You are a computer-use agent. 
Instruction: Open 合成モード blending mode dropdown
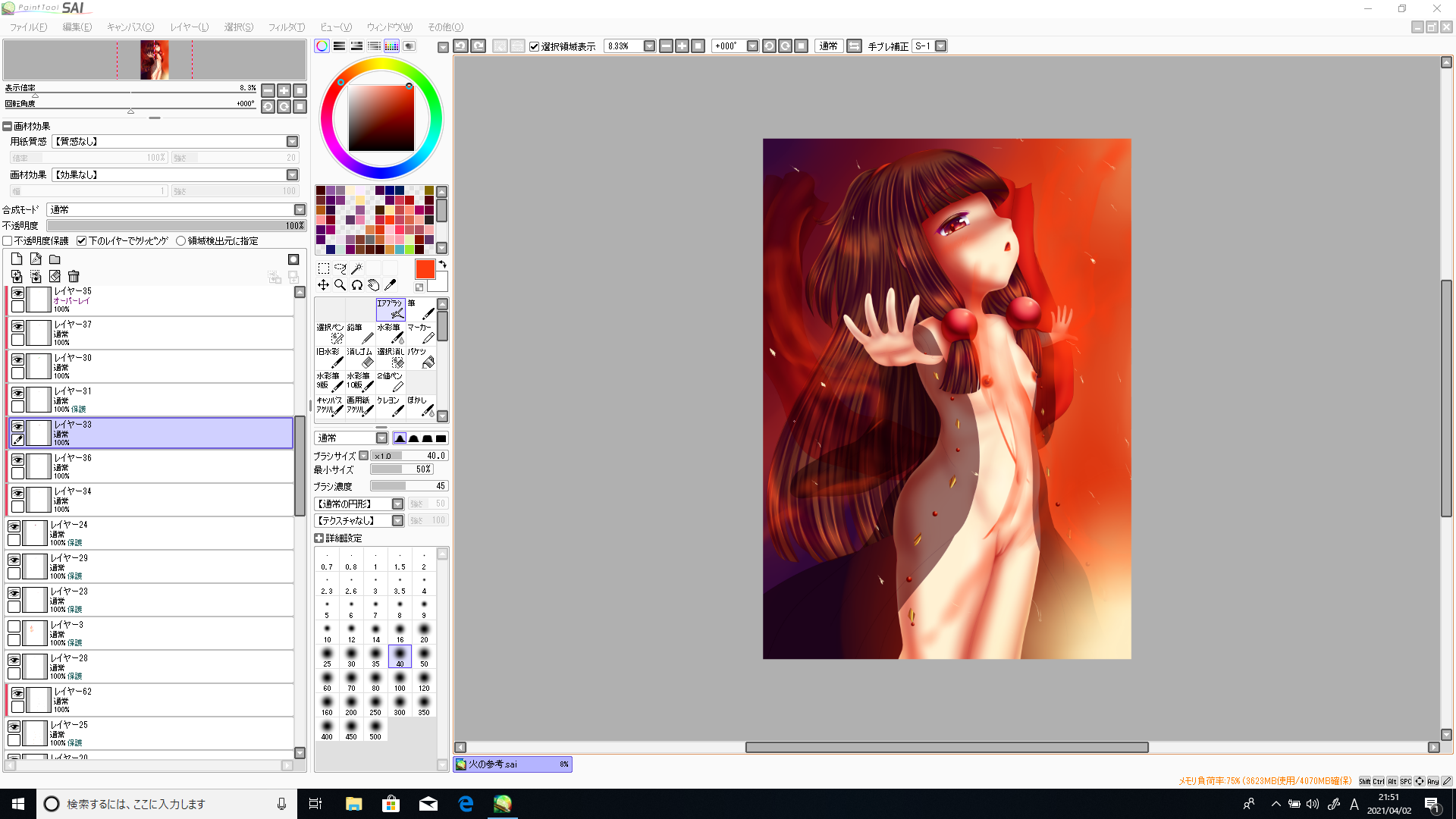click(x=300, y=210)
